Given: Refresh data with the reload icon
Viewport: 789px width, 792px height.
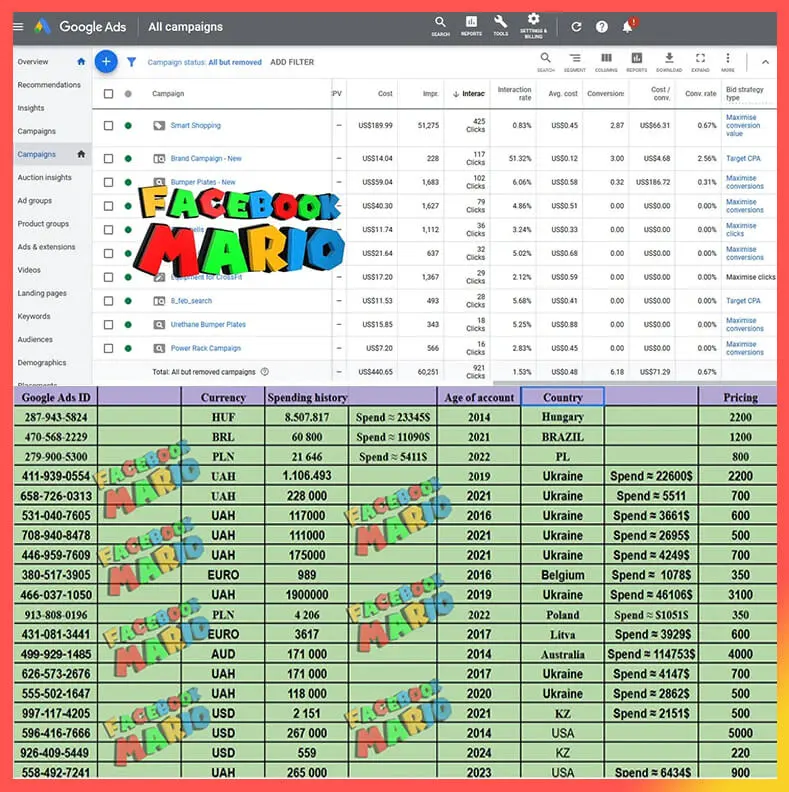Looking at the screenshot, I should [576, 27].
